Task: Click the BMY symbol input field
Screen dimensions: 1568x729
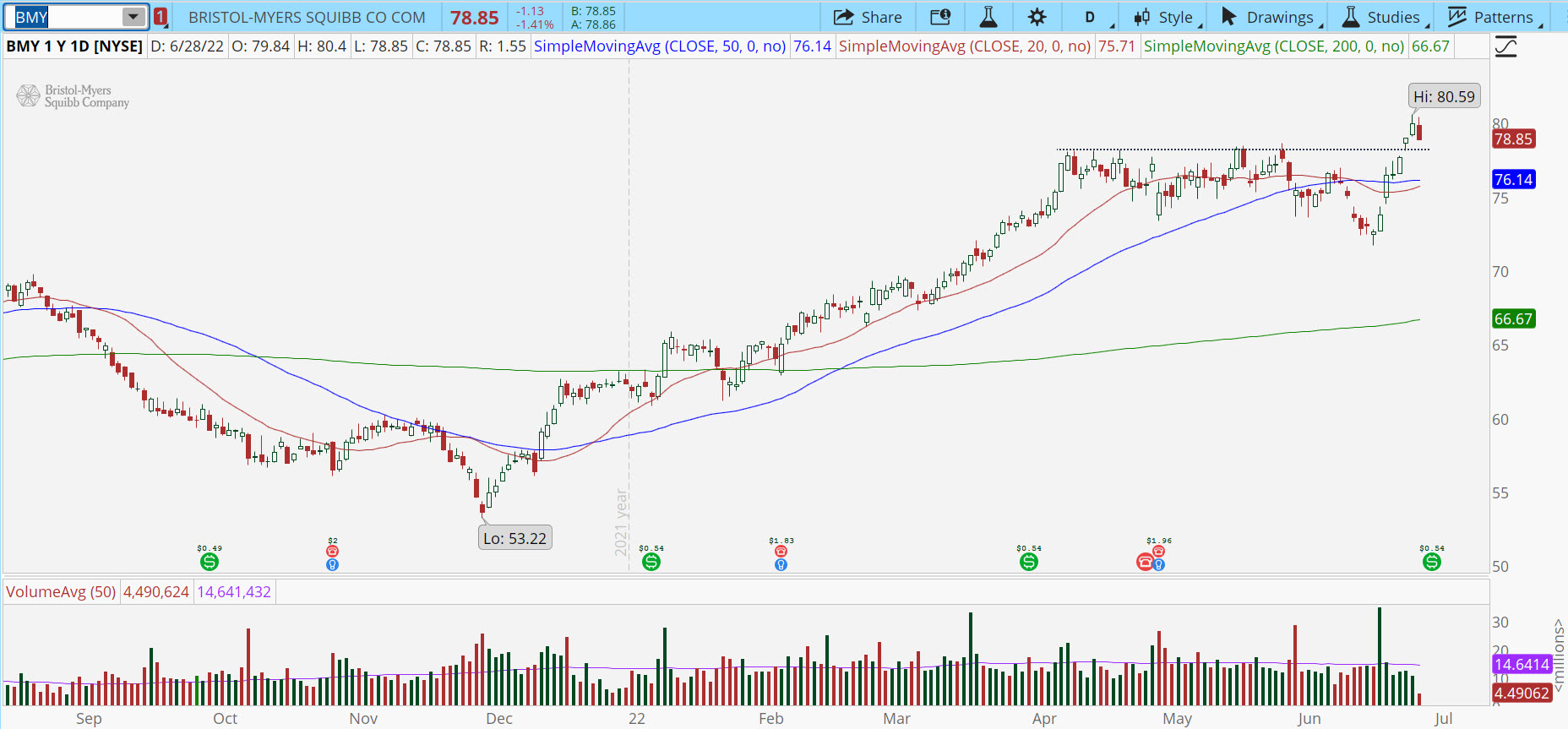Action: 66,17
